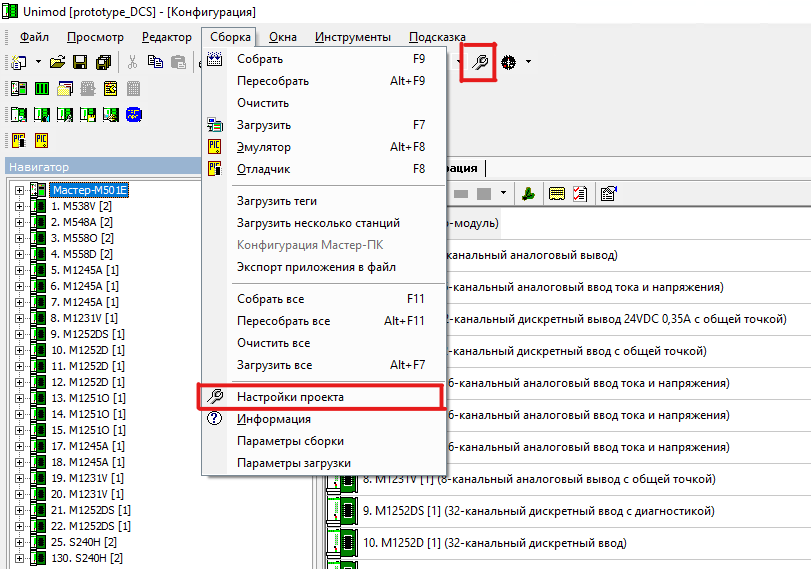
Task: Select 20. M1231V [1] in navigator
Action: pos(85,495)
